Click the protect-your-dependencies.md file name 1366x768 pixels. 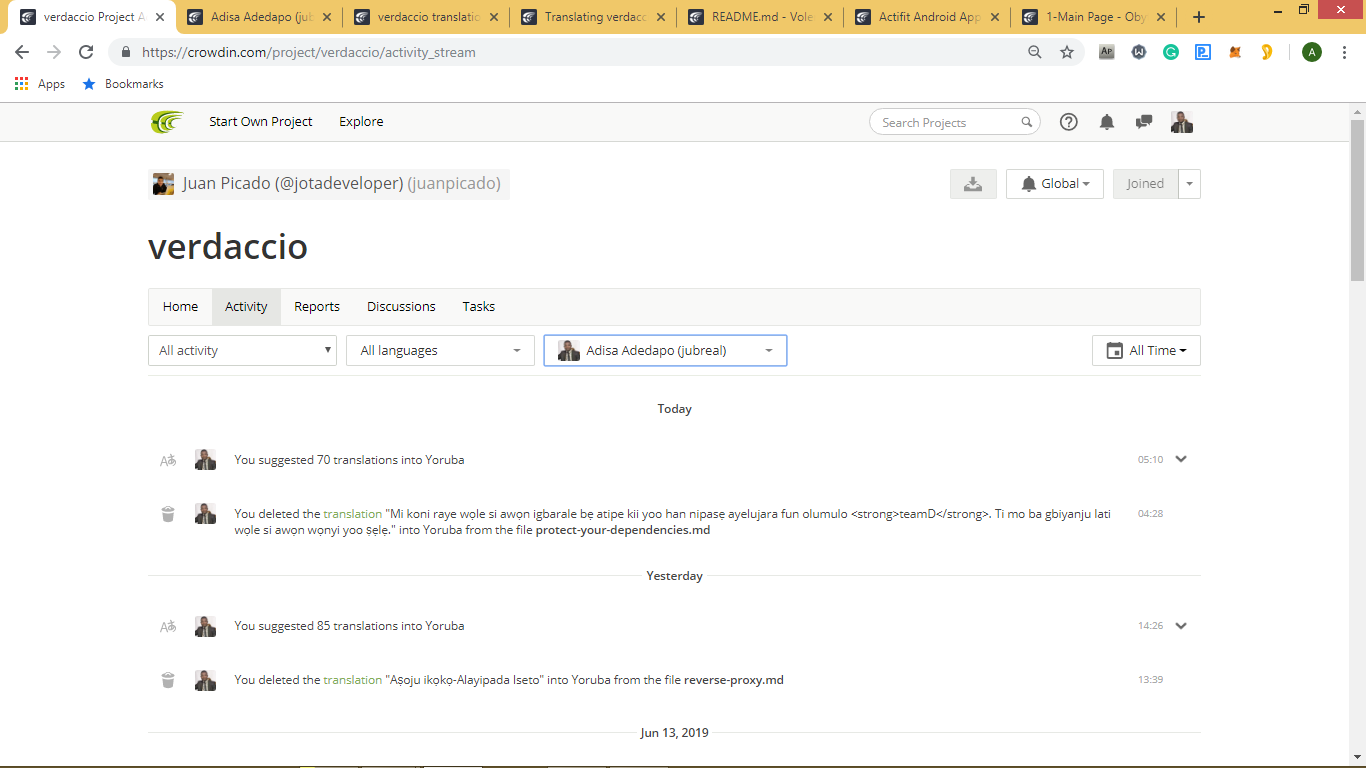[623, 530]
